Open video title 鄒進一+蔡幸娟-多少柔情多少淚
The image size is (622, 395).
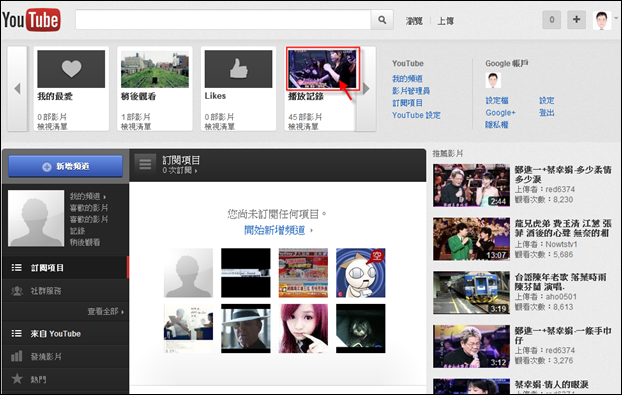563,174
